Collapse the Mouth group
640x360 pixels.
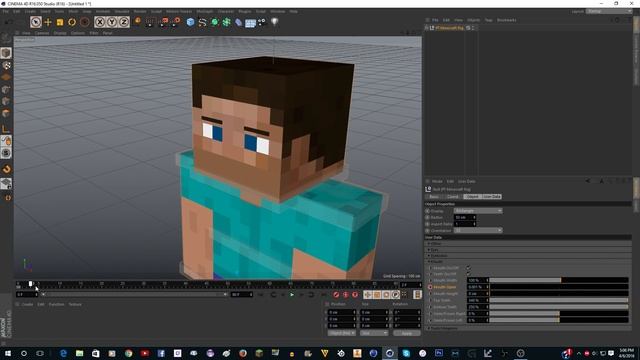pos(429,262)
